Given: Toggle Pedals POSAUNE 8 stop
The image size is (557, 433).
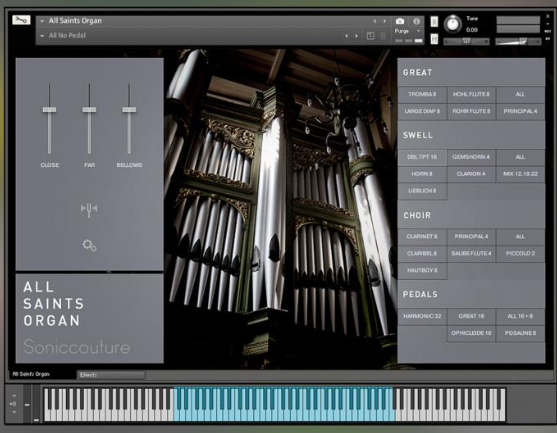Looking at the screenshot, I should 520,334.
